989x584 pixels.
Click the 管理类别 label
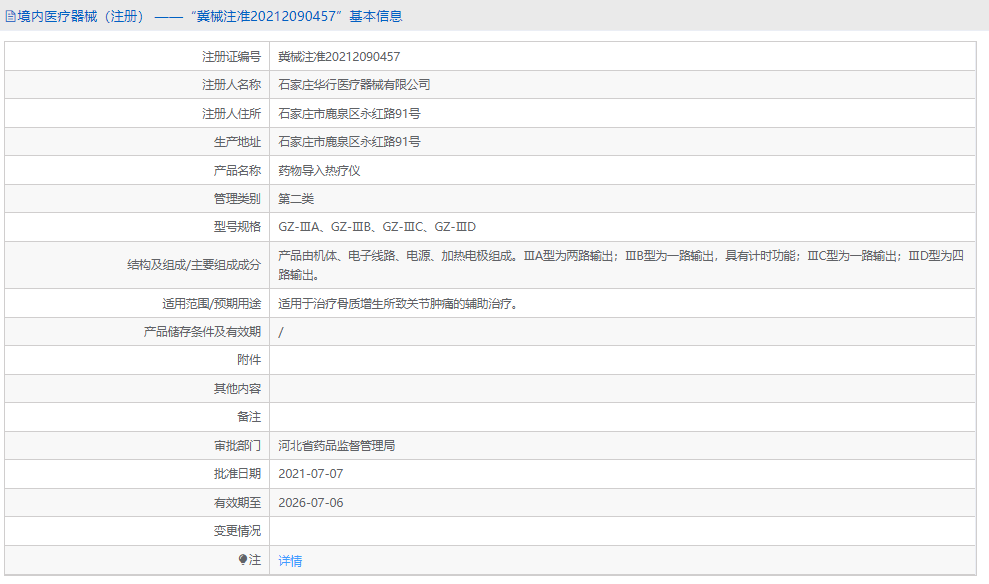click(x=237, y=199)
